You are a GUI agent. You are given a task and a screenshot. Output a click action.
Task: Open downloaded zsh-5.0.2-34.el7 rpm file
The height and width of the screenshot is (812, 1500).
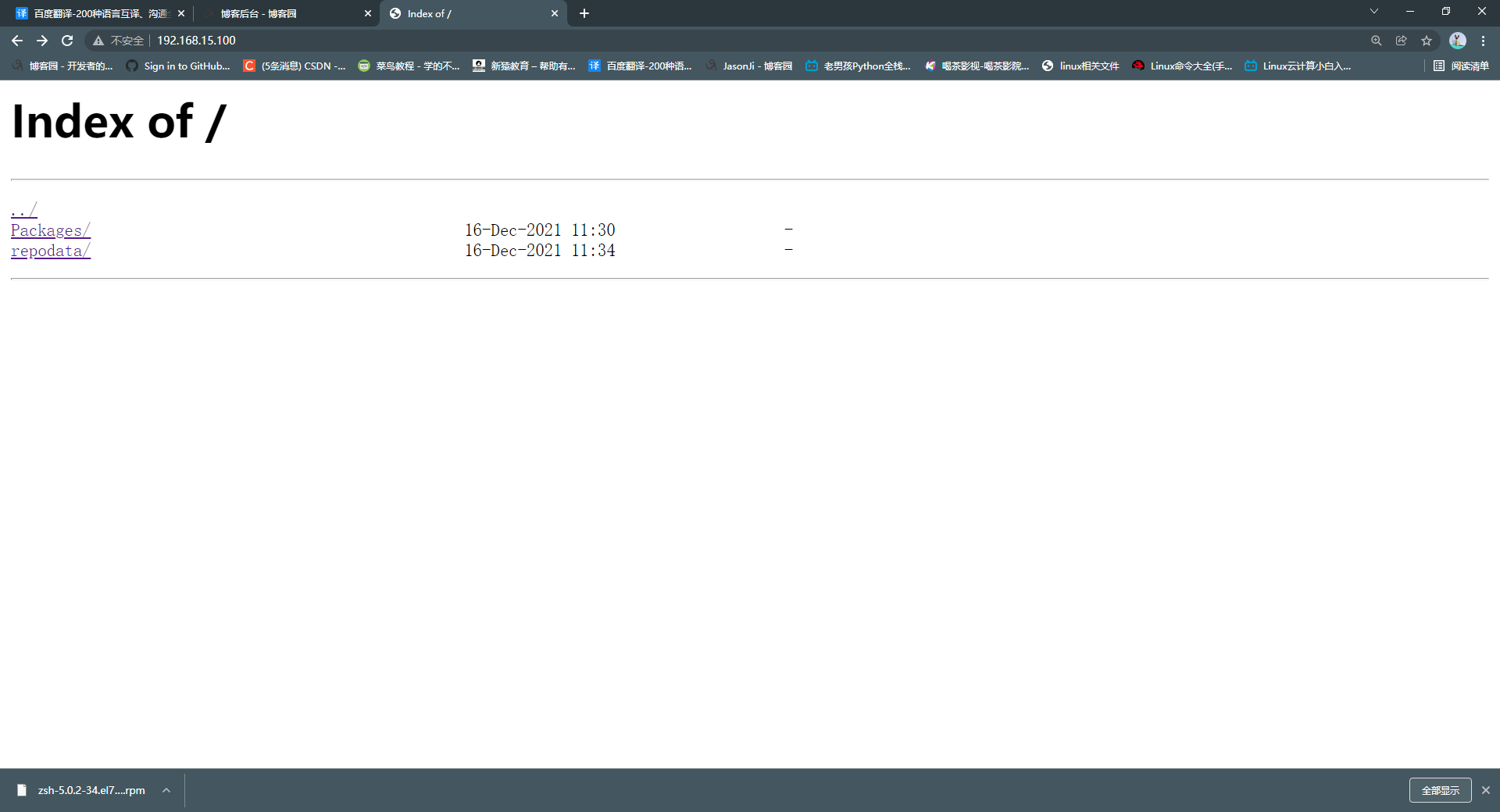(x=82, y=790)
